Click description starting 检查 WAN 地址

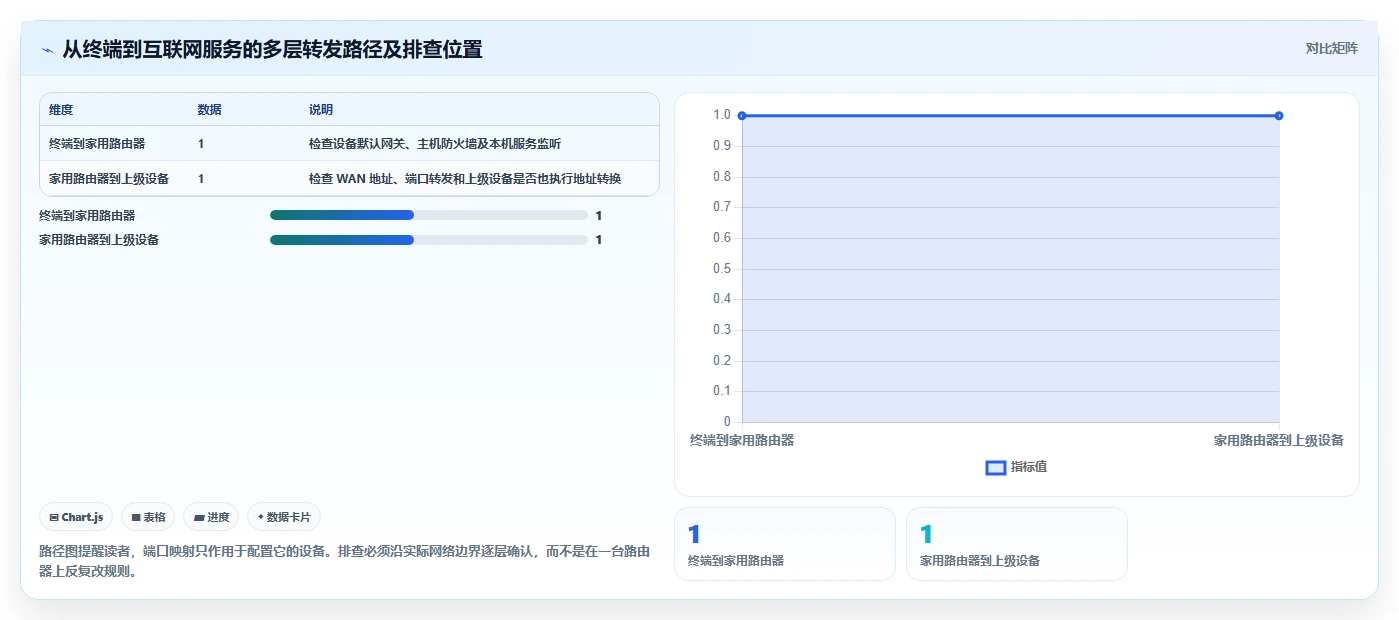point(465,179)
